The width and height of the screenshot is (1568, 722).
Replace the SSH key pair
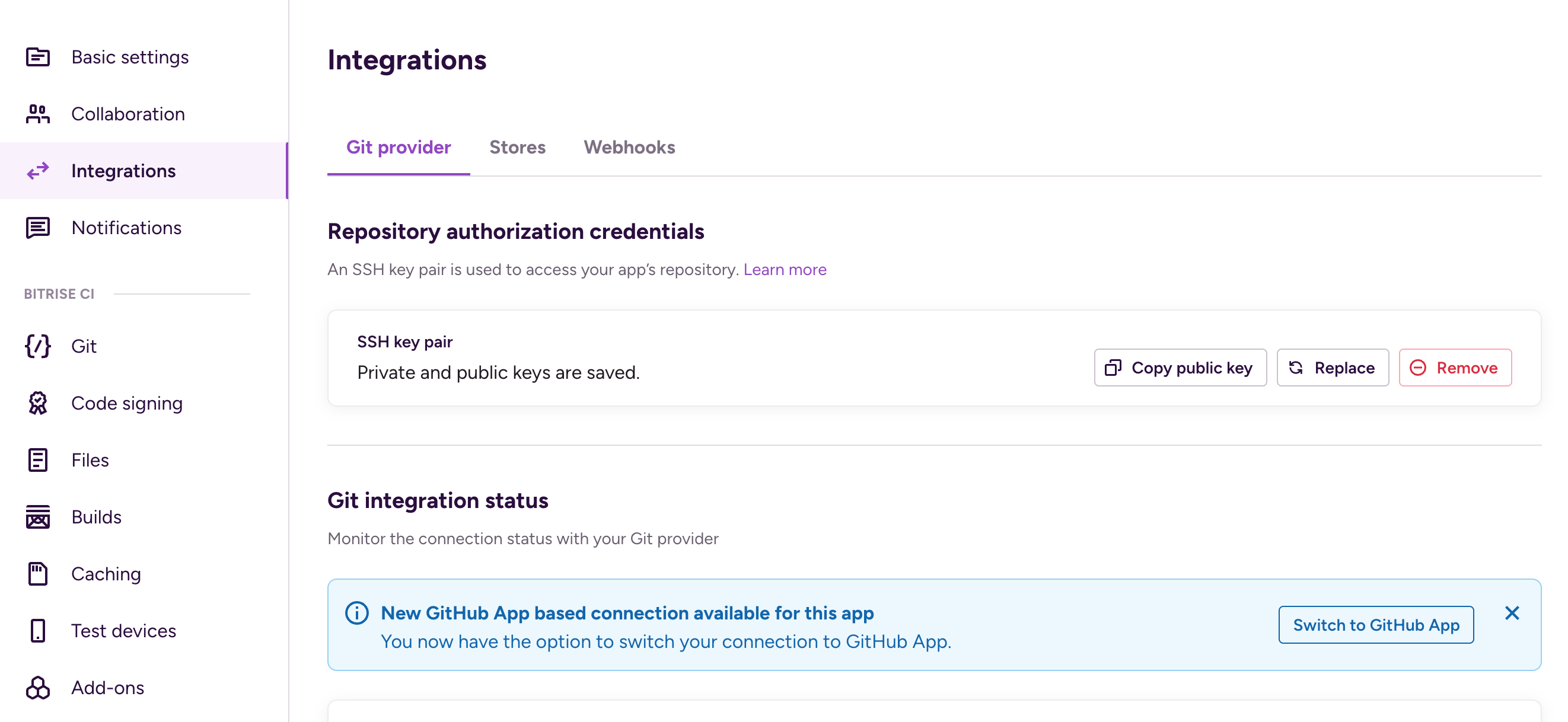[x=1332, y=368]
